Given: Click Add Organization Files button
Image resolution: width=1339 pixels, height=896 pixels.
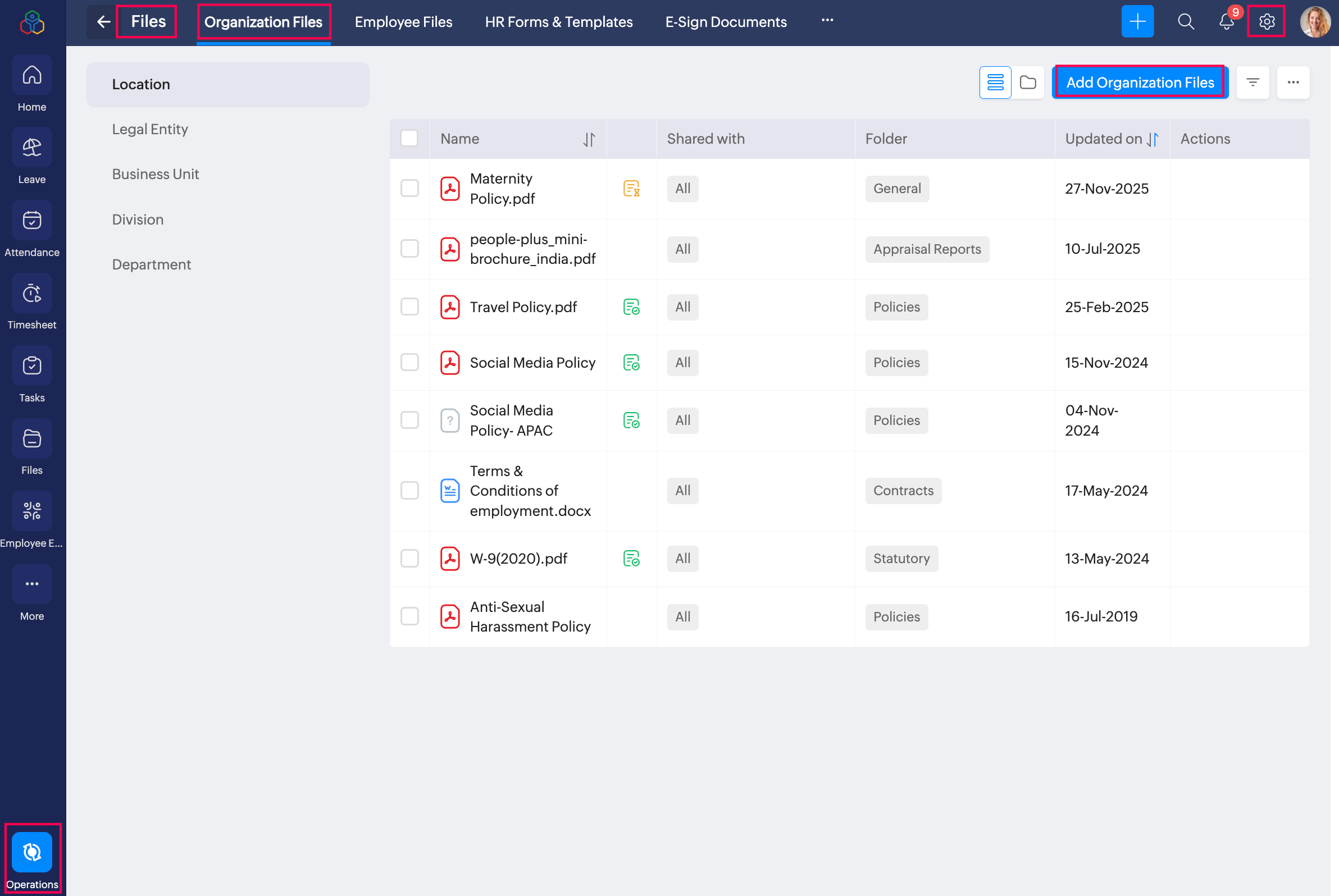Looking at the screenshot, I should point(1140,83).
